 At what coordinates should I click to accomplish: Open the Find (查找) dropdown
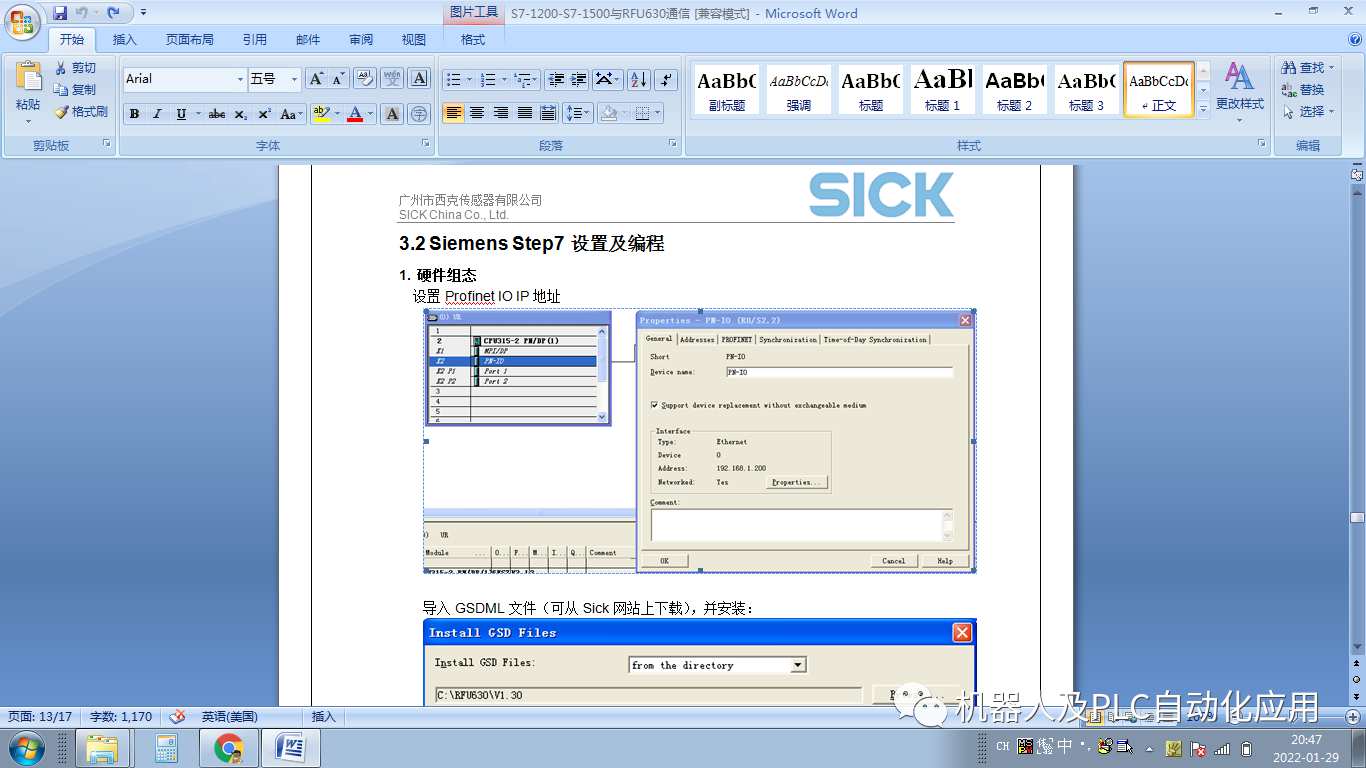[1332, 68]
